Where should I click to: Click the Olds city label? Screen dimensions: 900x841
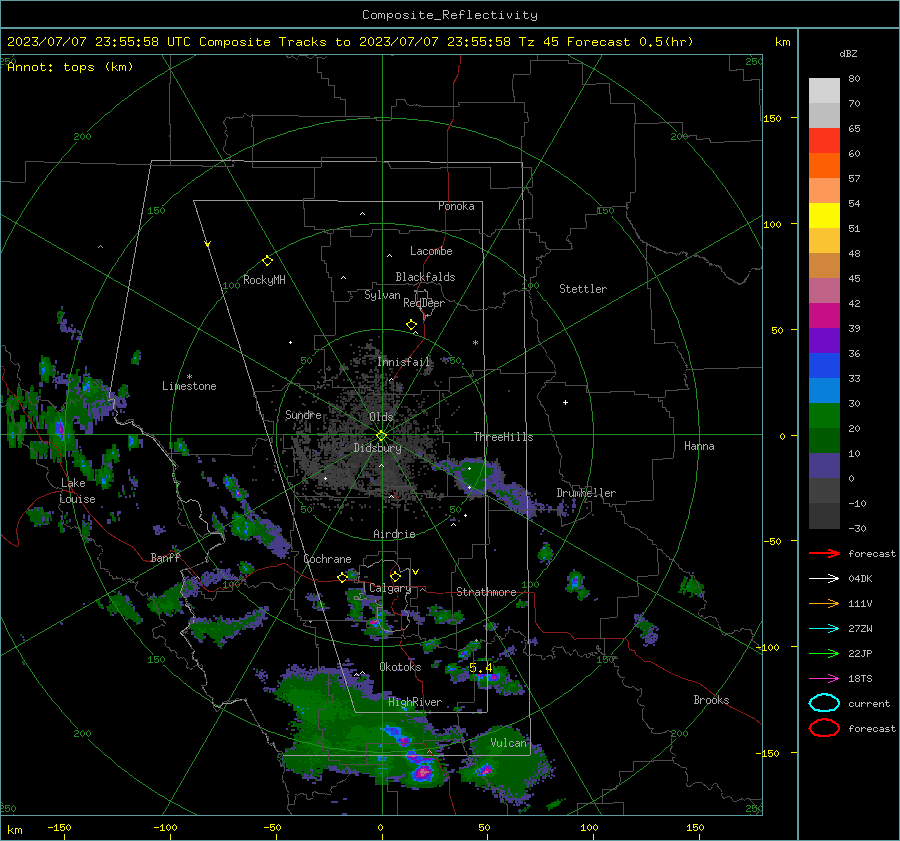coord(381,417)
